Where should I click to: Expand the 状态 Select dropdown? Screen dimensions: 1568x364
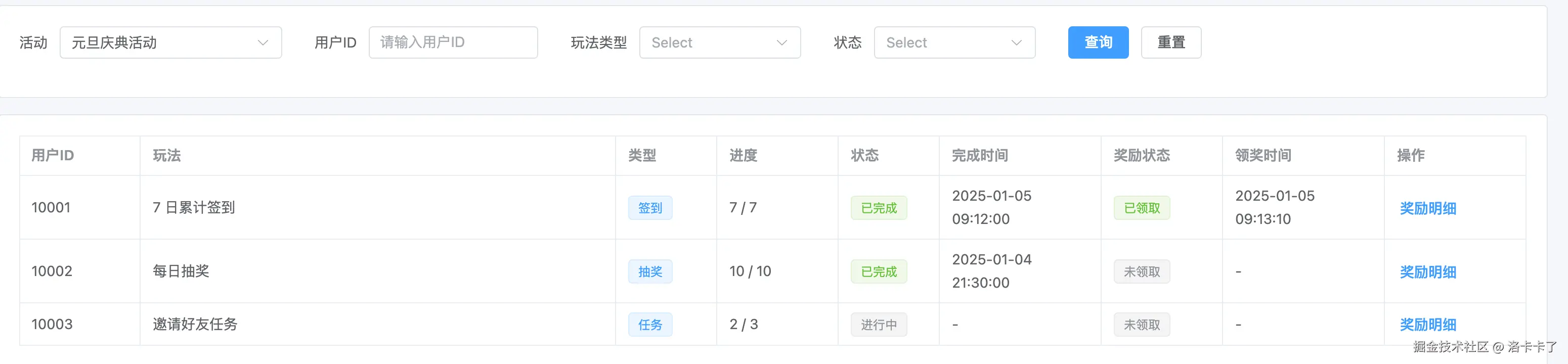coord(954,42)
